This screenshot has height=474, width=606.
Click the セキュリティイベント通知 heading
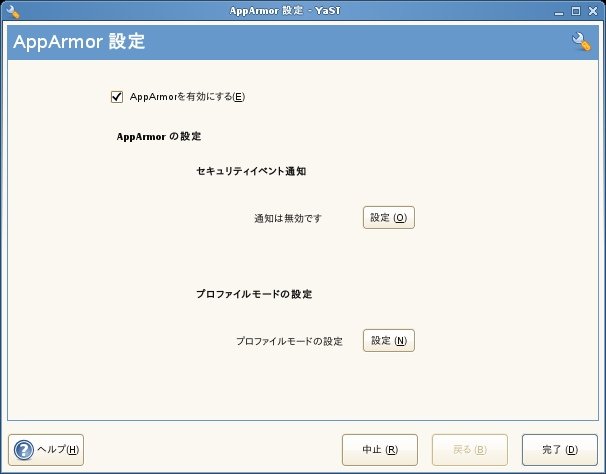[251, 171]
